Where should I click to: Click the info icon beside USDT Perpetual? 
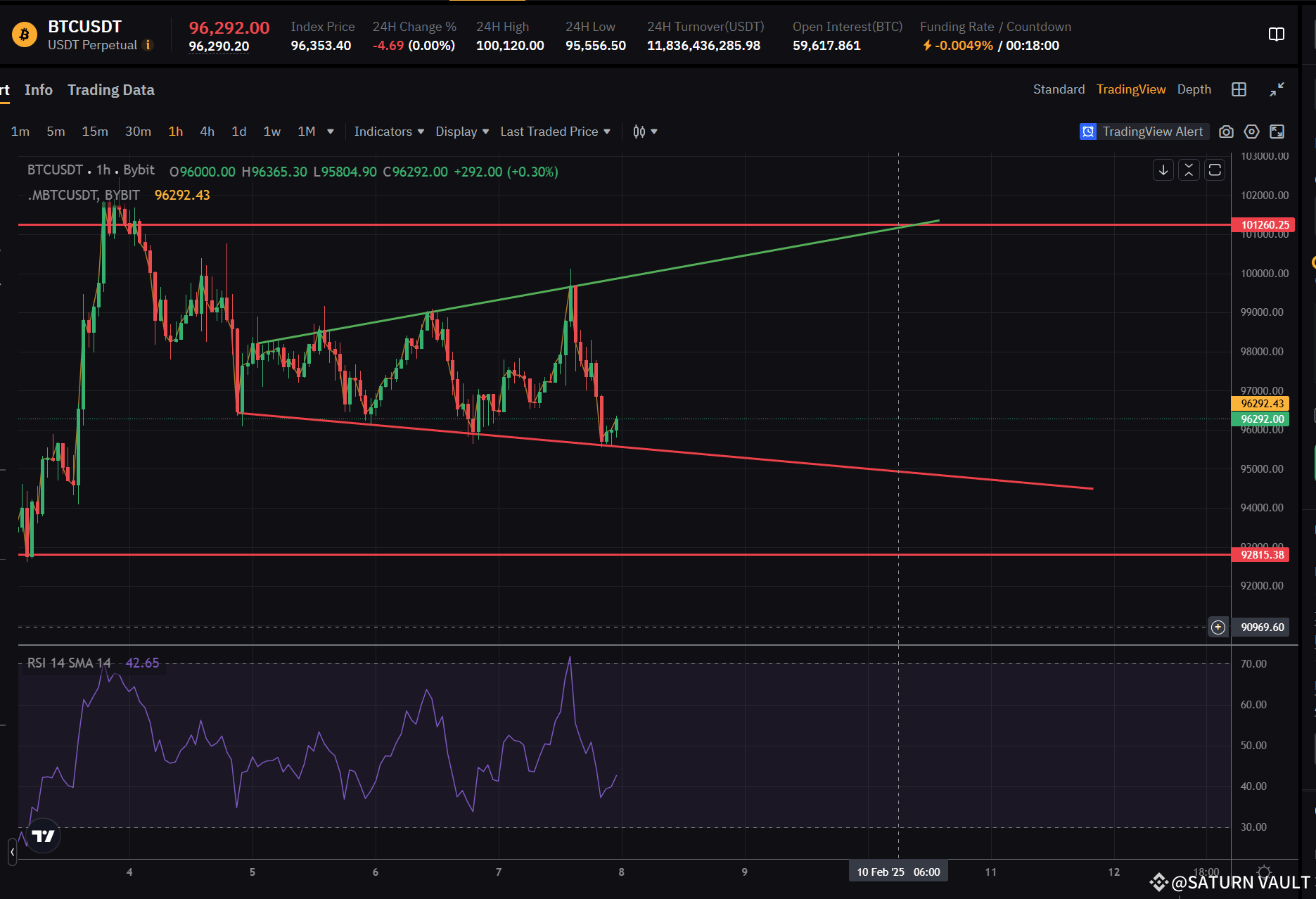(x=148, y=45)
